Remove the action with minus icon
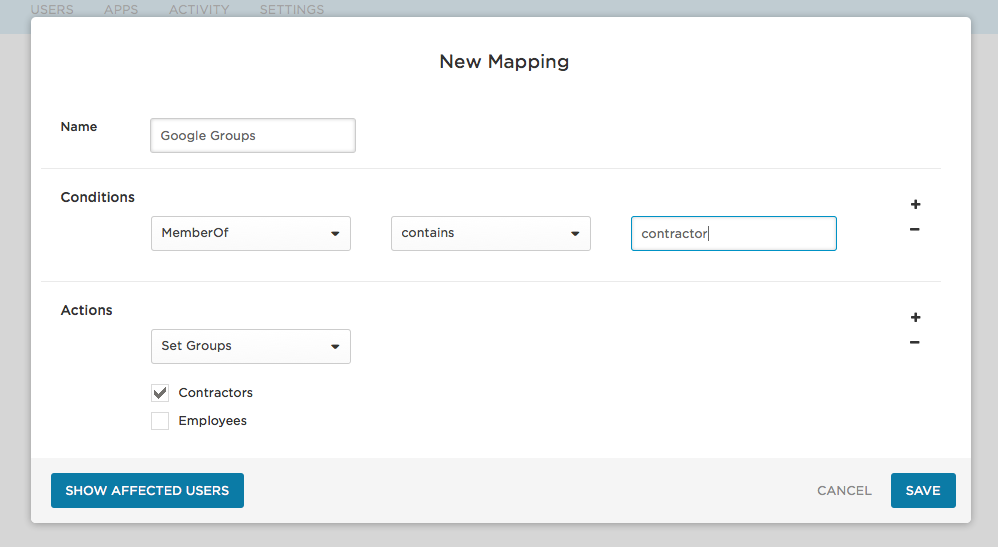The image size is (998, 547). click(x=915, y=343)
